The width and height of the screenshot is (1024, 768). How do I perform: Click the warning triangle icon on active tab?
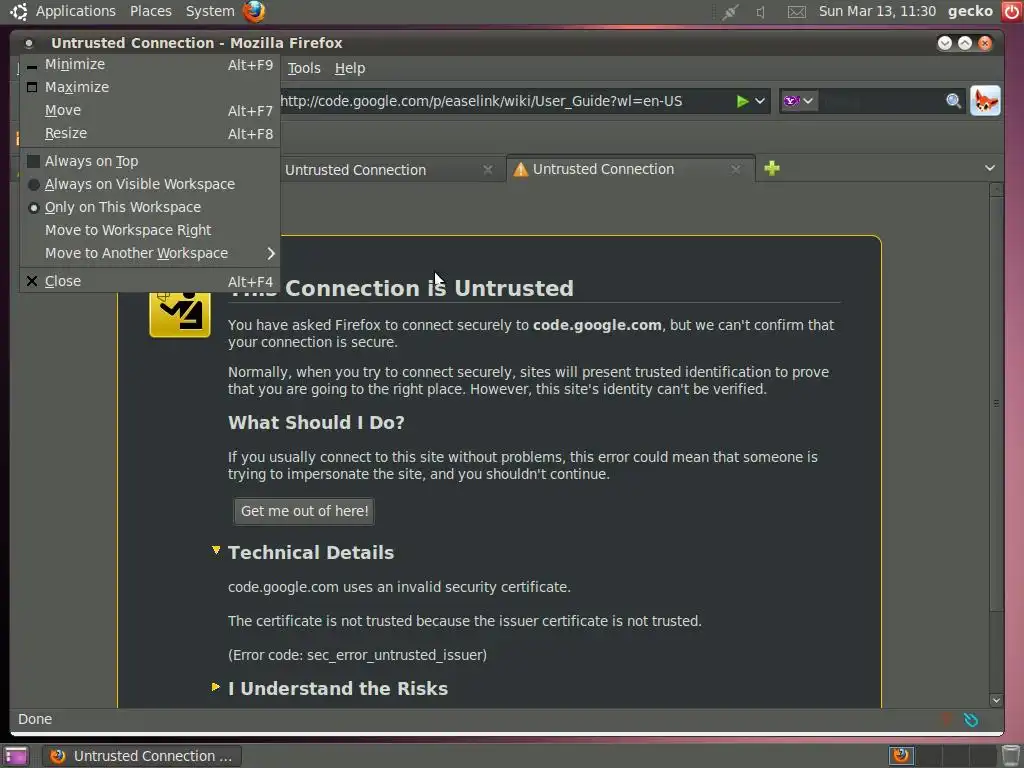[x=520, y=170]
